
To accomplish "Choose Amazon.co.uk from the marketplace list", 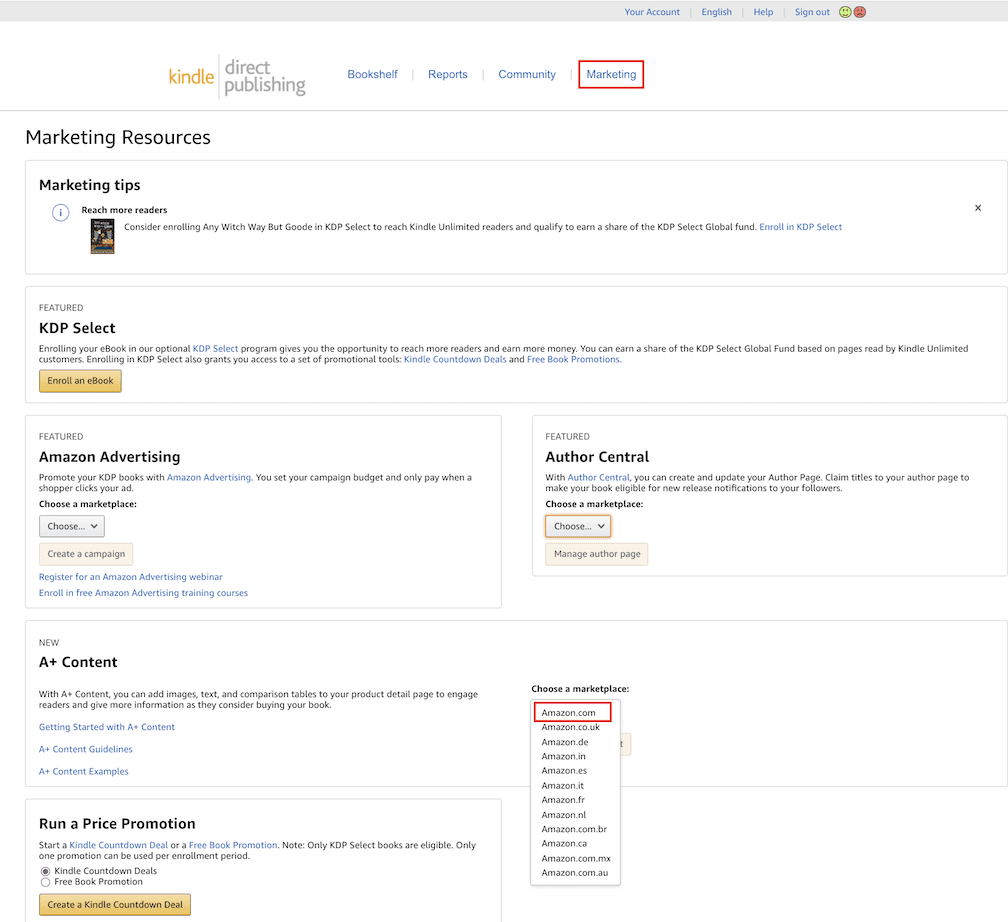I will [x=570, y=727].
